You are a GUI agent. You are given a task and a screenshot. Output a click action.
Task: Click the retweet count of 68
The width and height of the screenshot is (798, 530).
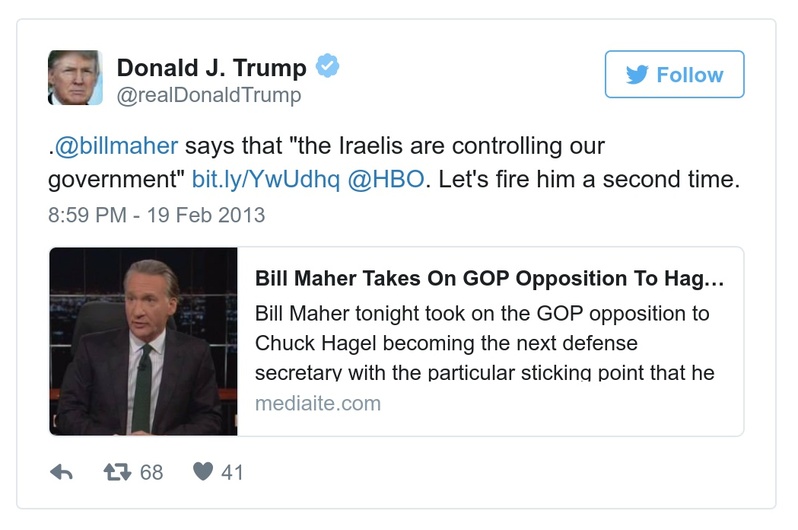point(151,471)
